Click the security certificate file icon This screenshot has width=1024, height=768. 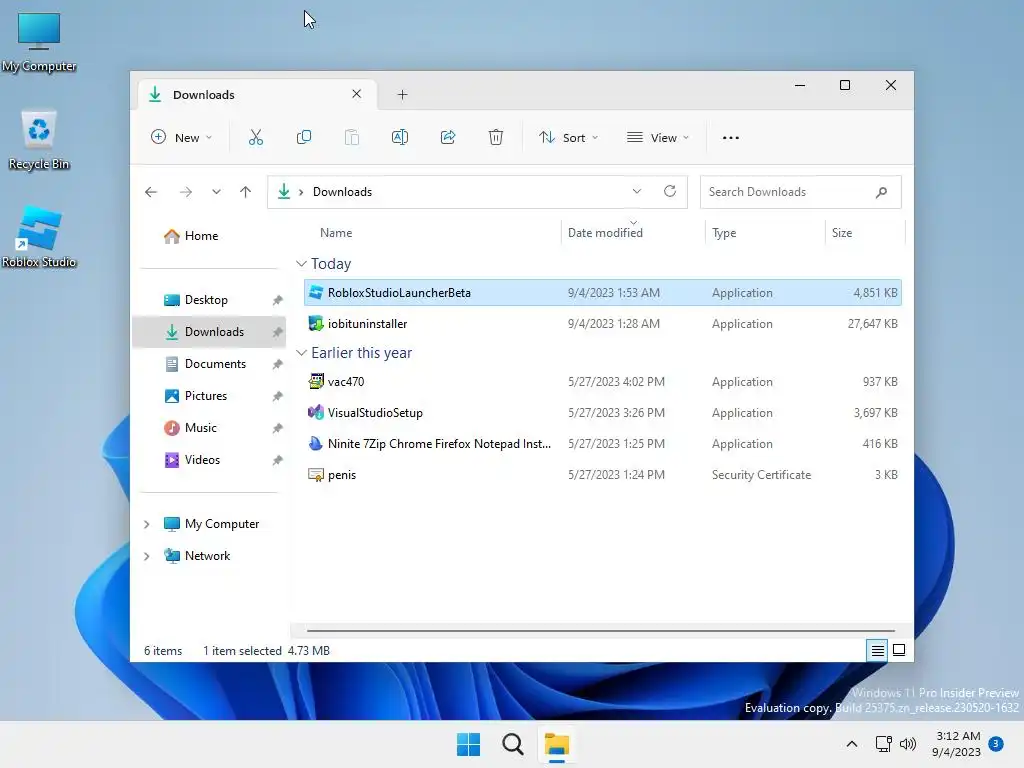coord(316,475)
